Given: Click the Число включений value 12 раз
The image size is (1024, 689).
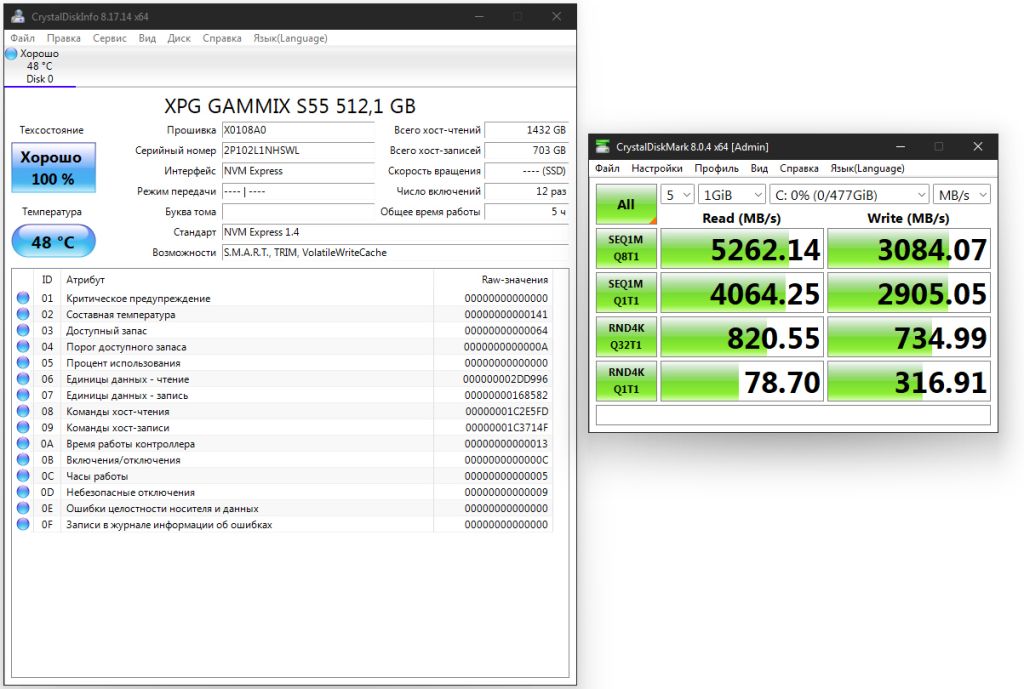Looking at the screenshot, I should coord(526,191).
